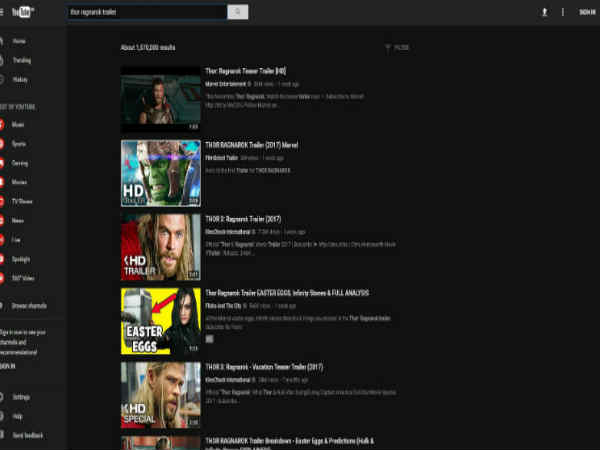Open the Marvel Entertainment channel link
This screenshot has height=450, width=600.
click(x=225, y=84)
